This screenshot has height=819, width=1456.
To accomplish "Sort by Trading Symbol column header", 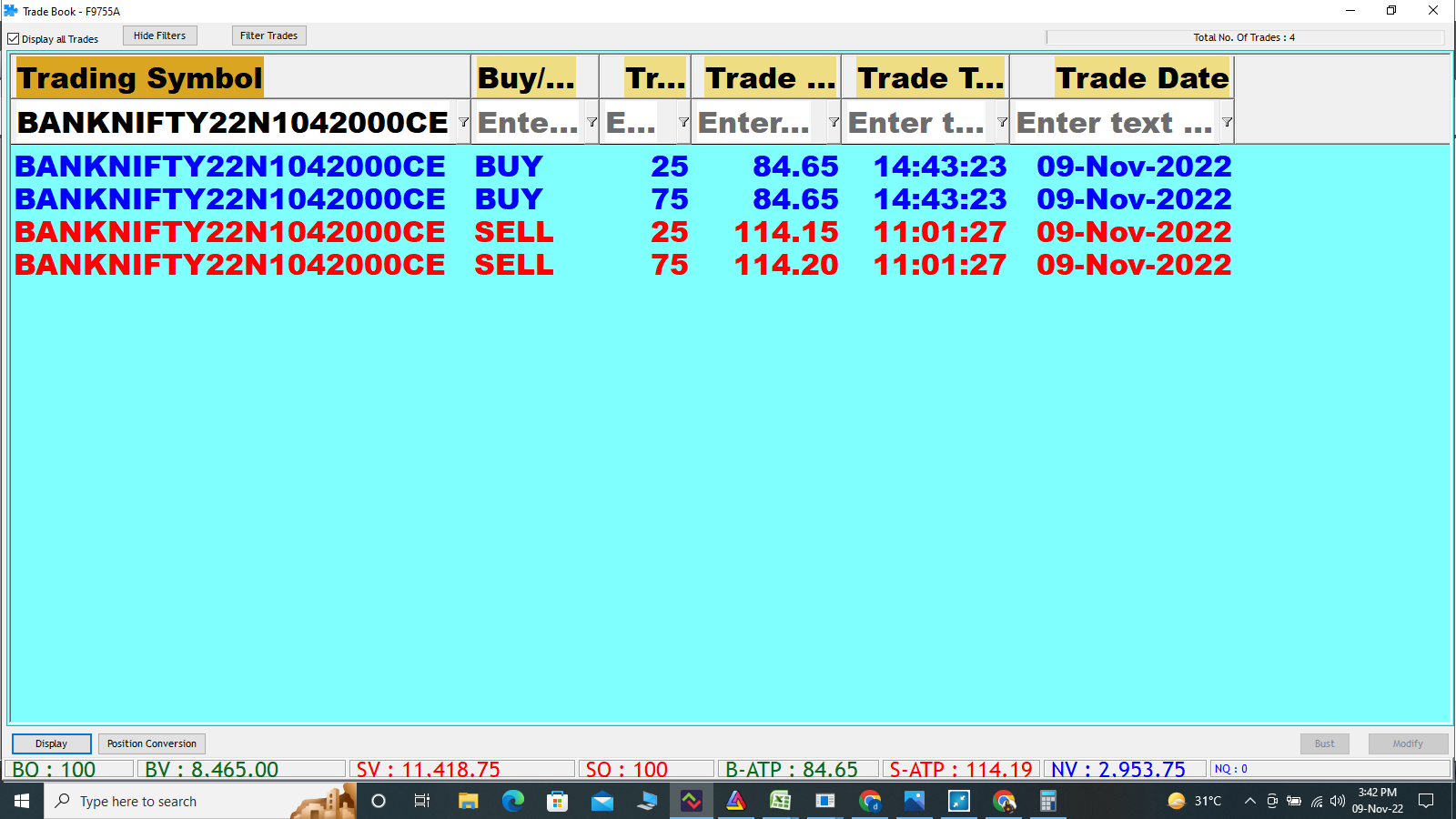I will [140, 78].
